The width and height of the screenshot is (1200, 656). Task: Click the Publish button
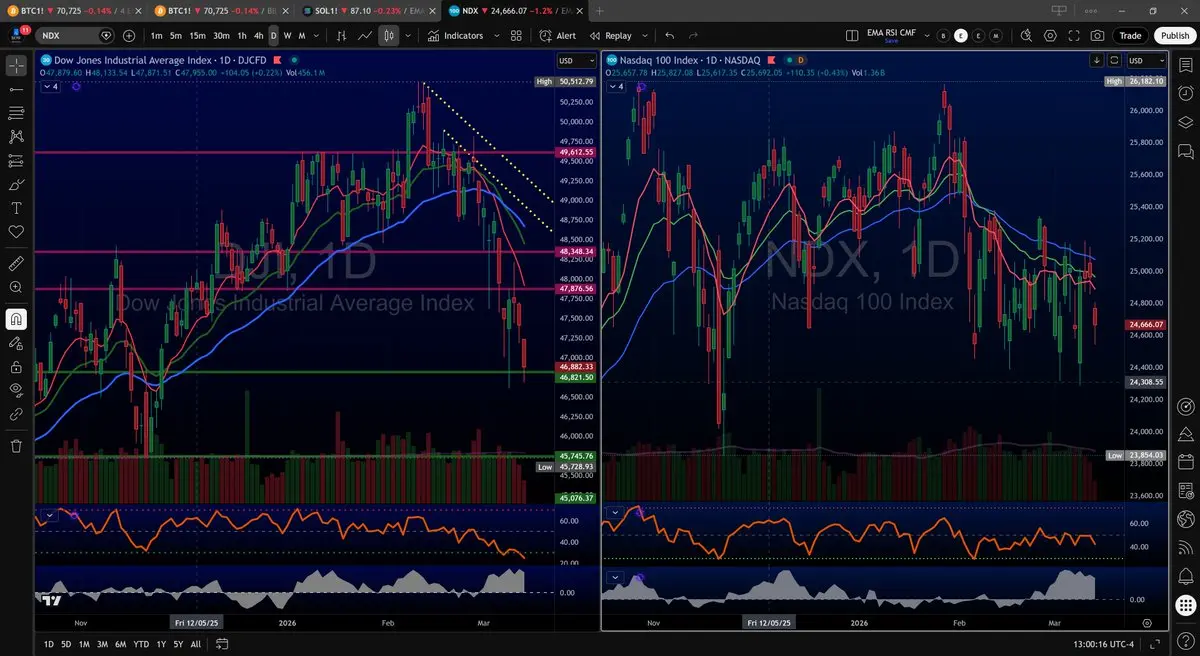[1174, 35]
